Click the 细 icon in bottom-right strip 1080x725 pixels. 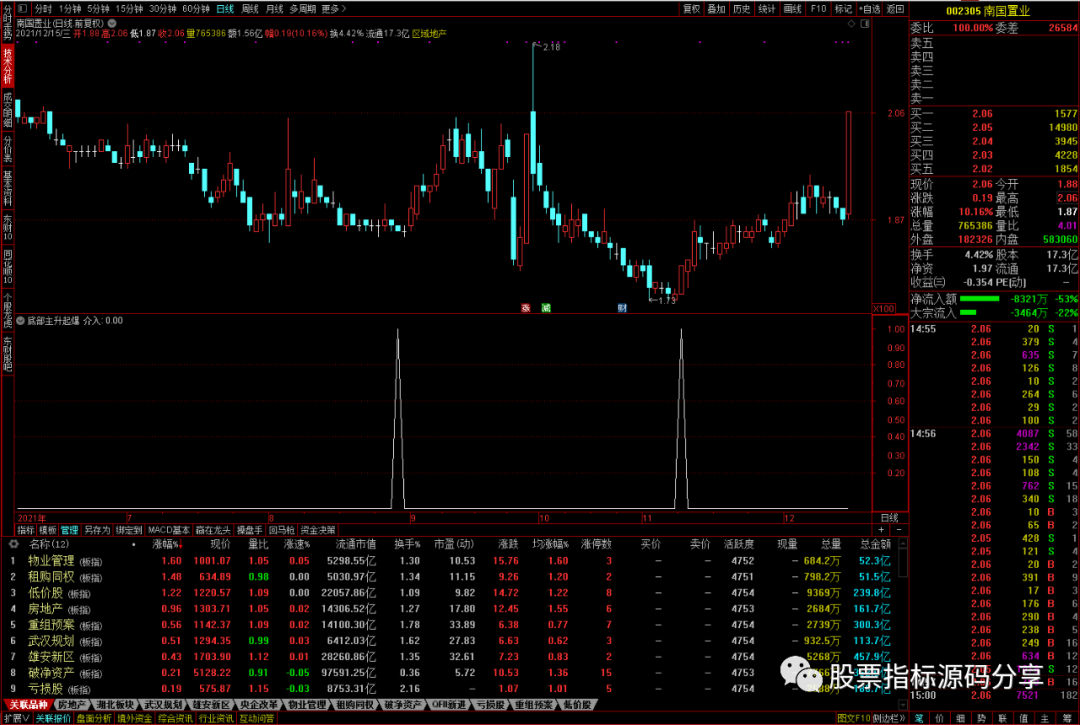click(961, 718)
